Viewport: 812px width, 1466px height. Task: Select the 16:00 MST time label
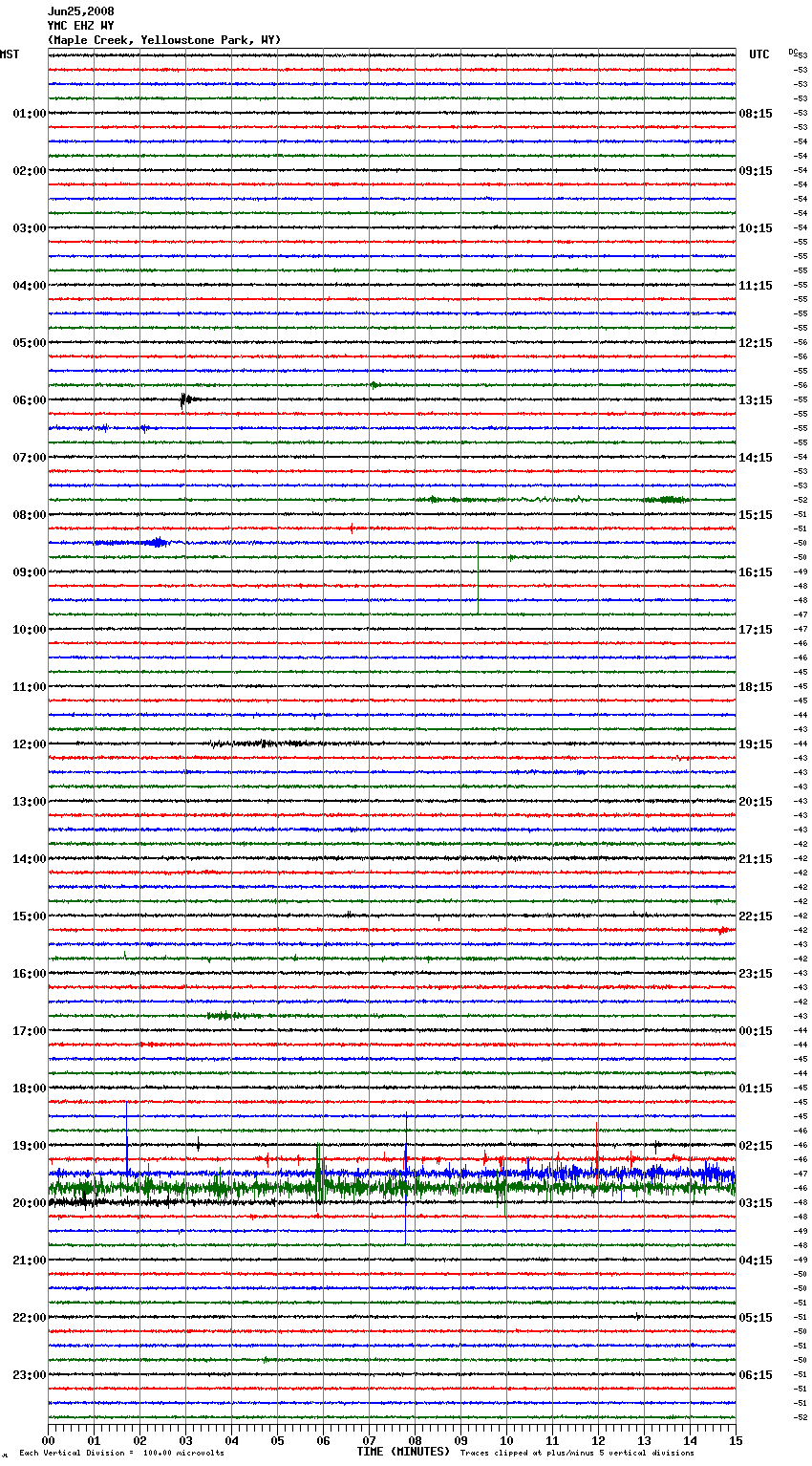point(30,974)
